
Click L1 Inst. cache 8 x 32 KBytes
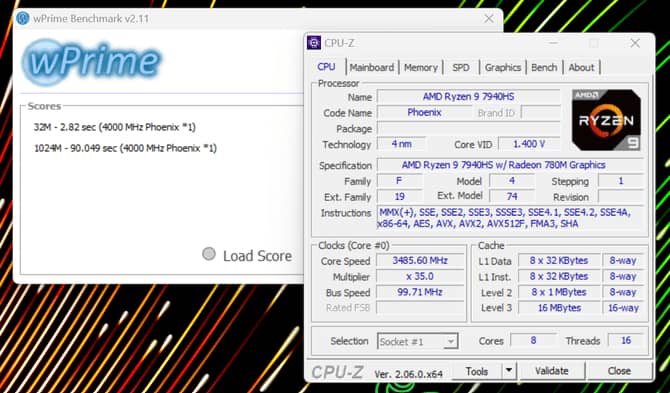[x=559, y=276]
